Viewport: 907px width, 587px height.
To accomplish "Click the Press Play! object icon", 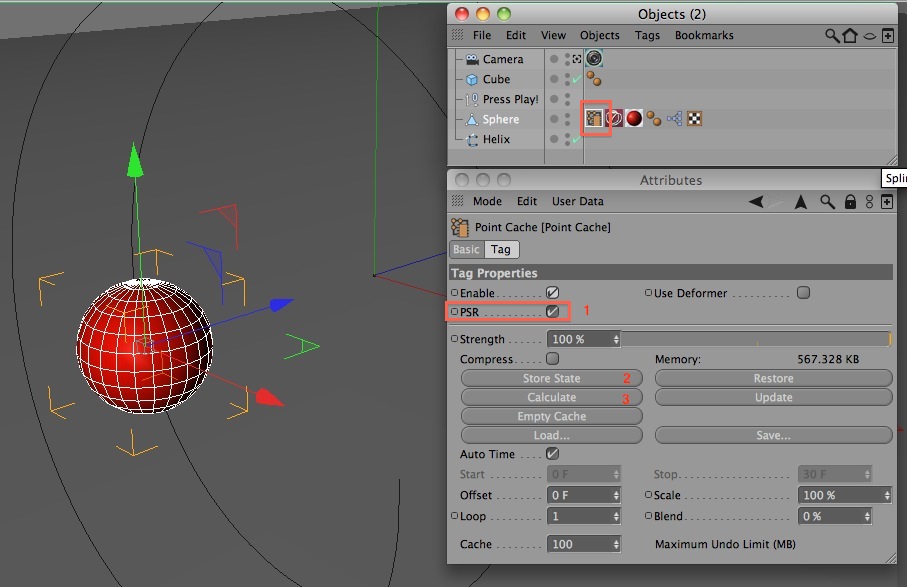I will pos(472,99).
